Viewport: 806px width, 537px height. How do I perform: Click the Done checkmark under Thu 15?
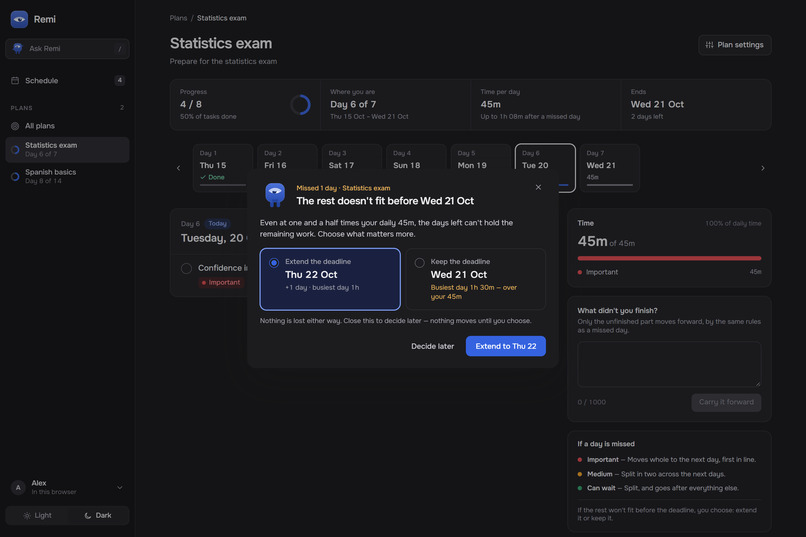click(x=203, y=177)
